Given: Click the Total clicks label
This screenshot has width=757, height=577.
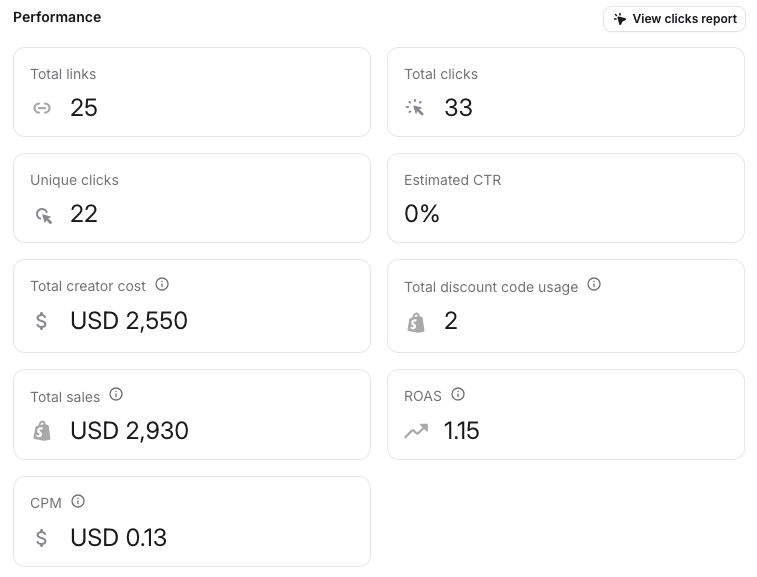Looking at the screenshot, I should coord(441,74).
